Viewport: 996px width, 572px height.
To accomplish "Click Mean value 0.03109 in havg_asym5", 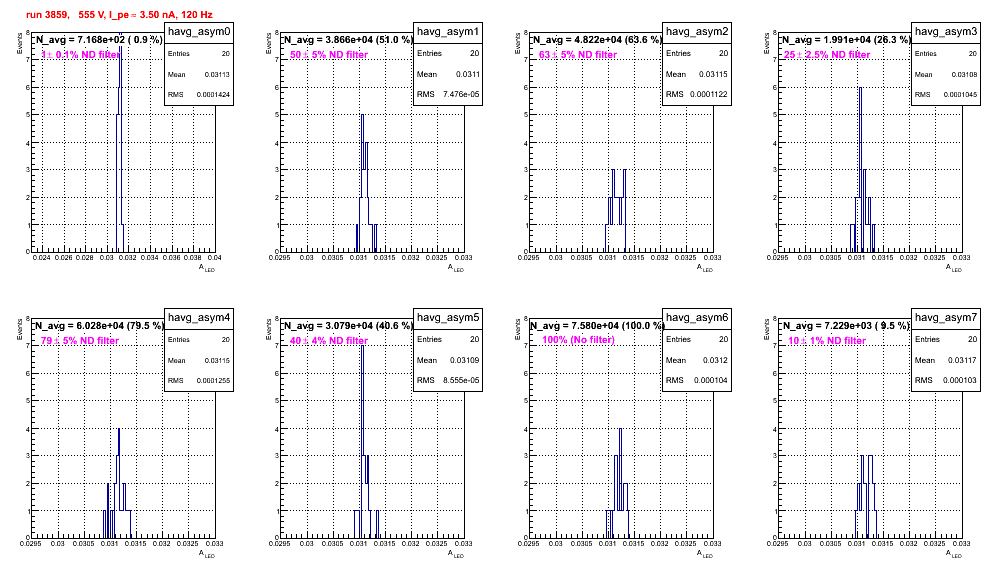I will point(464,360).
